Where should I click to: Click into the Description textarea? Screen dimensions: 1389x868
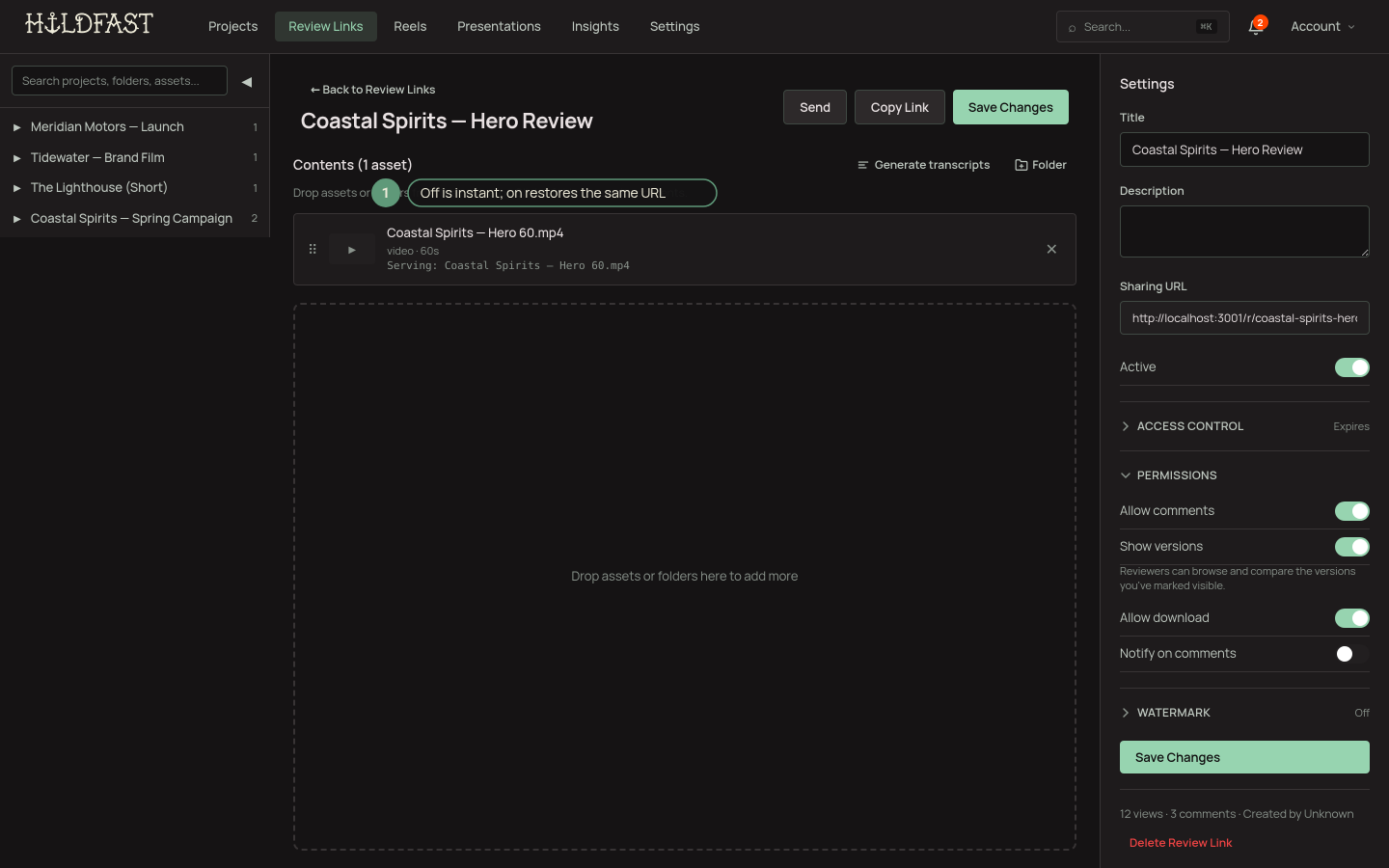click(x=1244, y=231)
